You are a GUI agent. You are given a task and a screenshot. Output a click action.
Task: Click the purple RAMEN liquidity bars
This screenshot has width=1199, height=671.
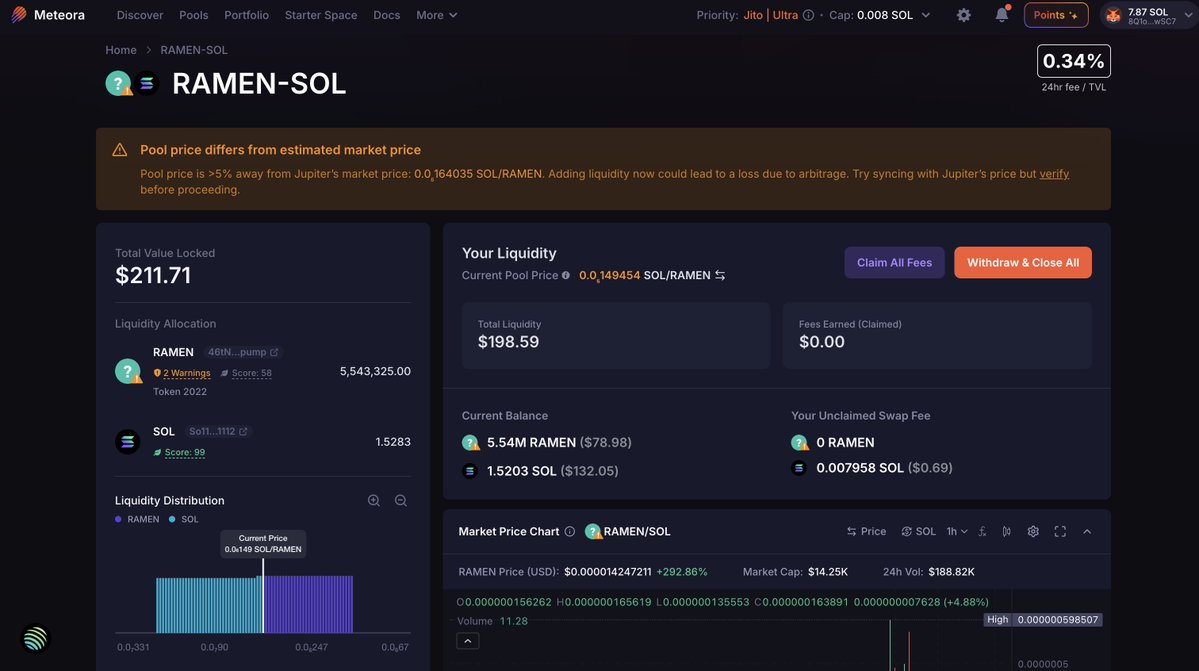pos(309,605)
